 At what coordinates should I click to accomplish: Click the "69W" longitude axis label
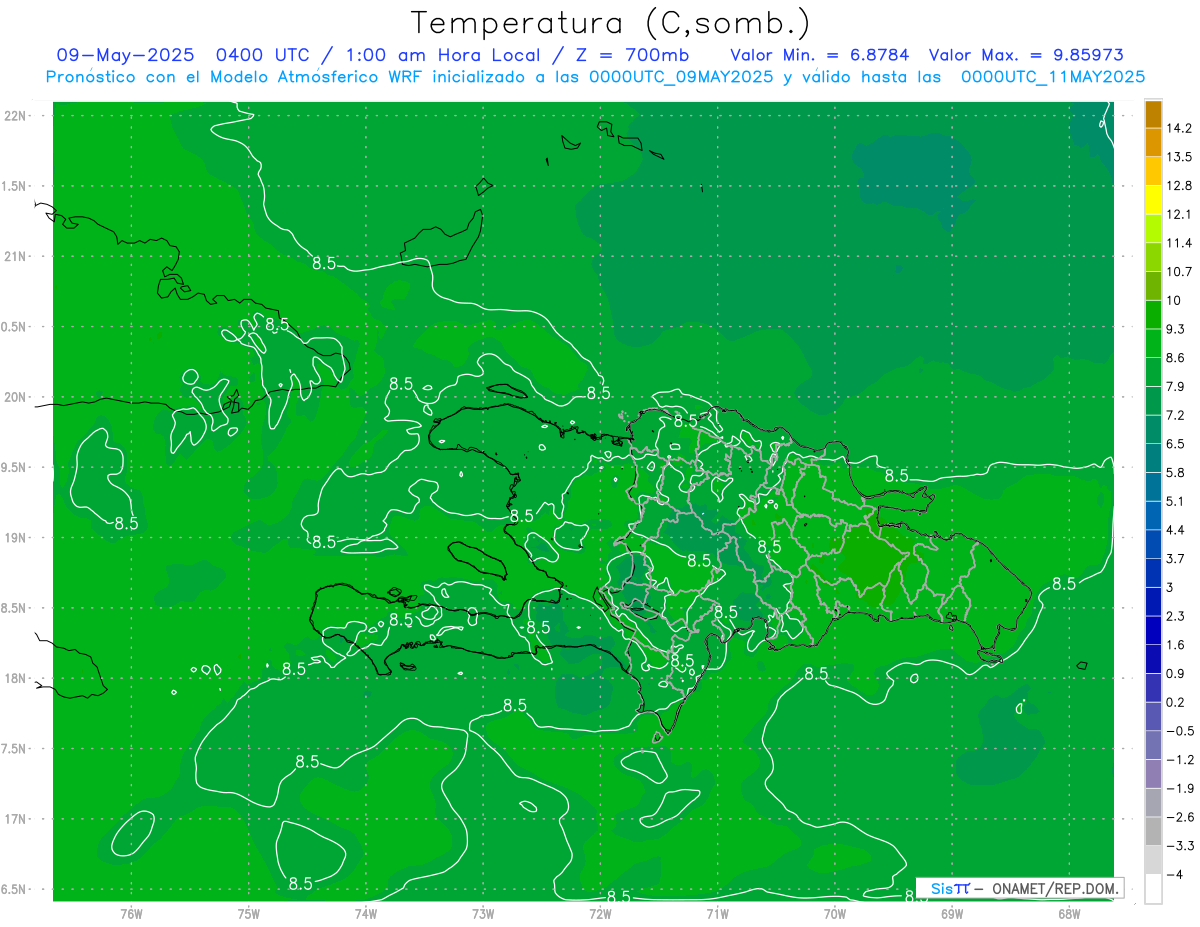952,914
